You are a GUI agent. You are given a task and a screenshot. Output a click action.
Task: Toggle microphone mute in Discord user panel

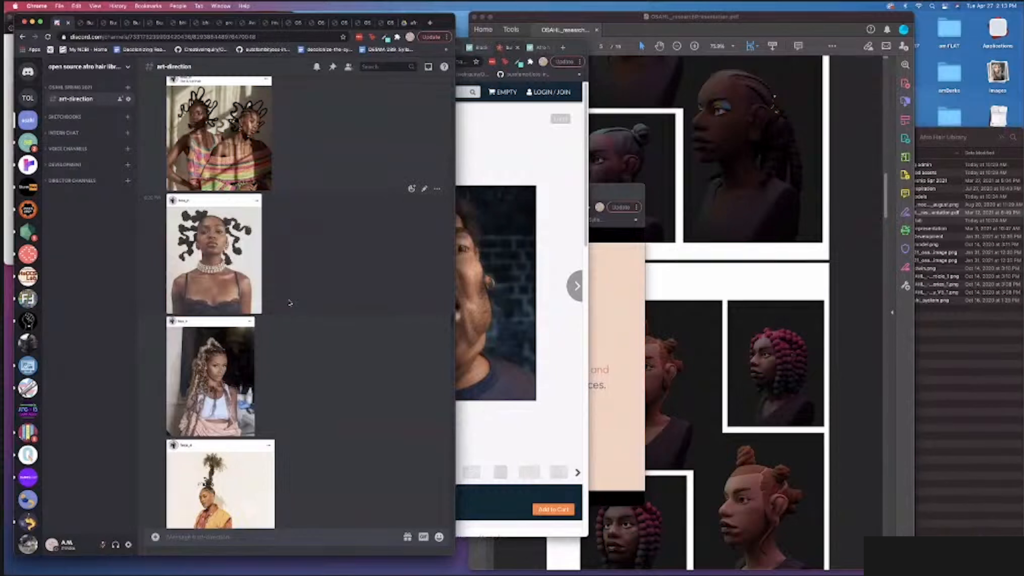[103, 544]
